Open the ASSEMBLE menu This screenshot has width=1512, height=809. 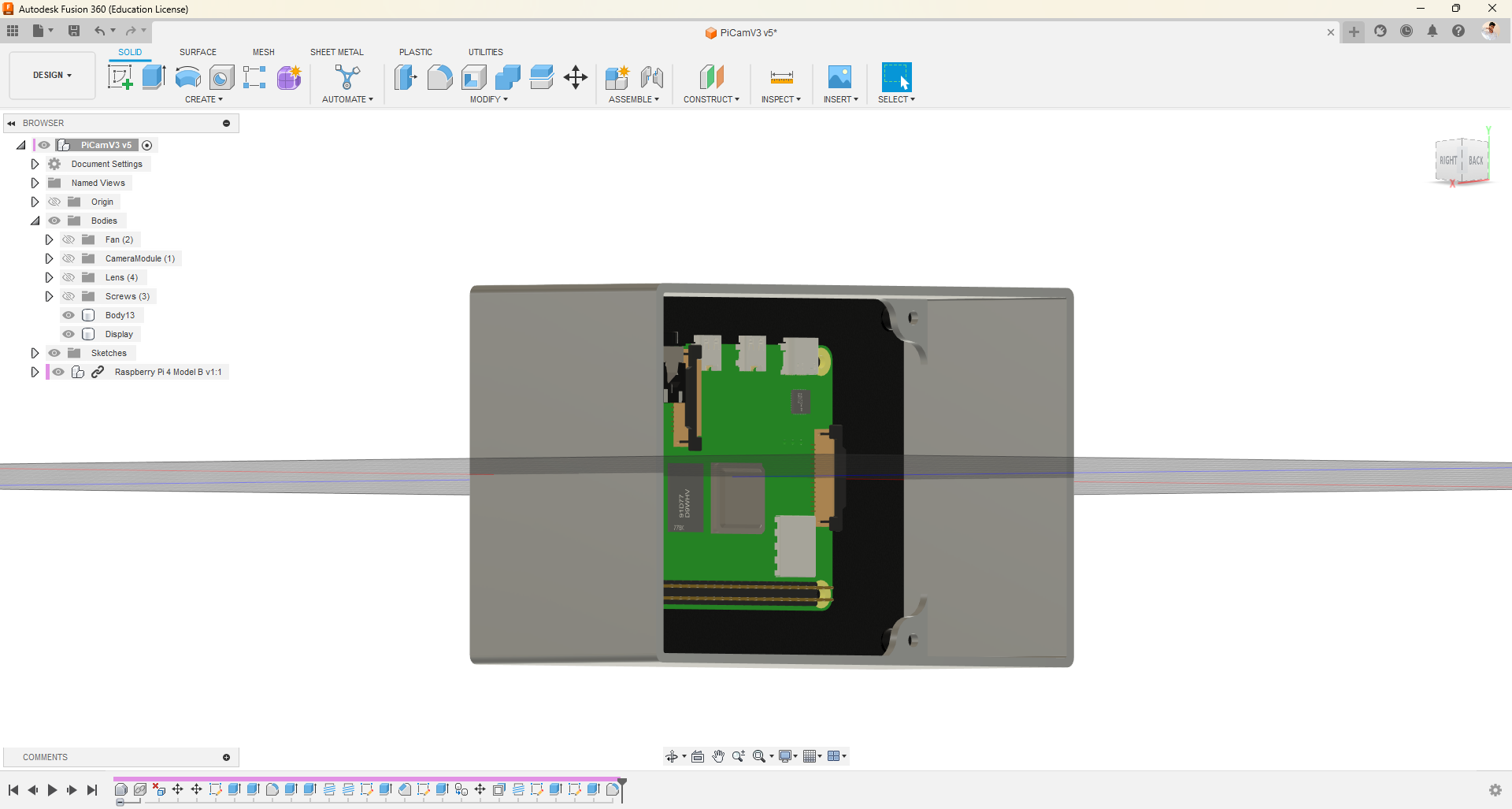pyautogui.click(x=634, y=99)
